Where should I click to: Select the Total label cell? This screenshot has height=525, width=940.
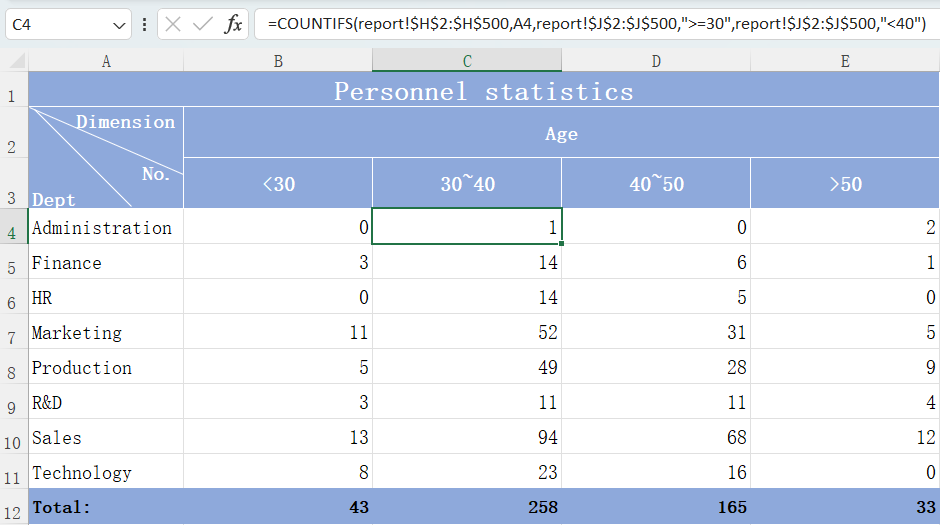click(106, 507)
